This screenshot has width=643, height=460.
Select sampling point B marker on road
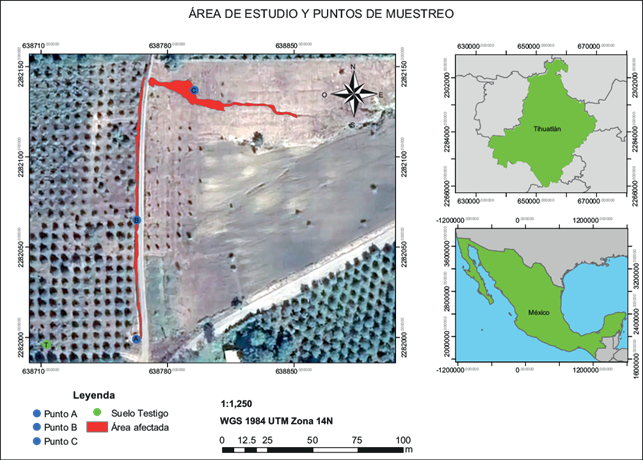click(138, 219)
